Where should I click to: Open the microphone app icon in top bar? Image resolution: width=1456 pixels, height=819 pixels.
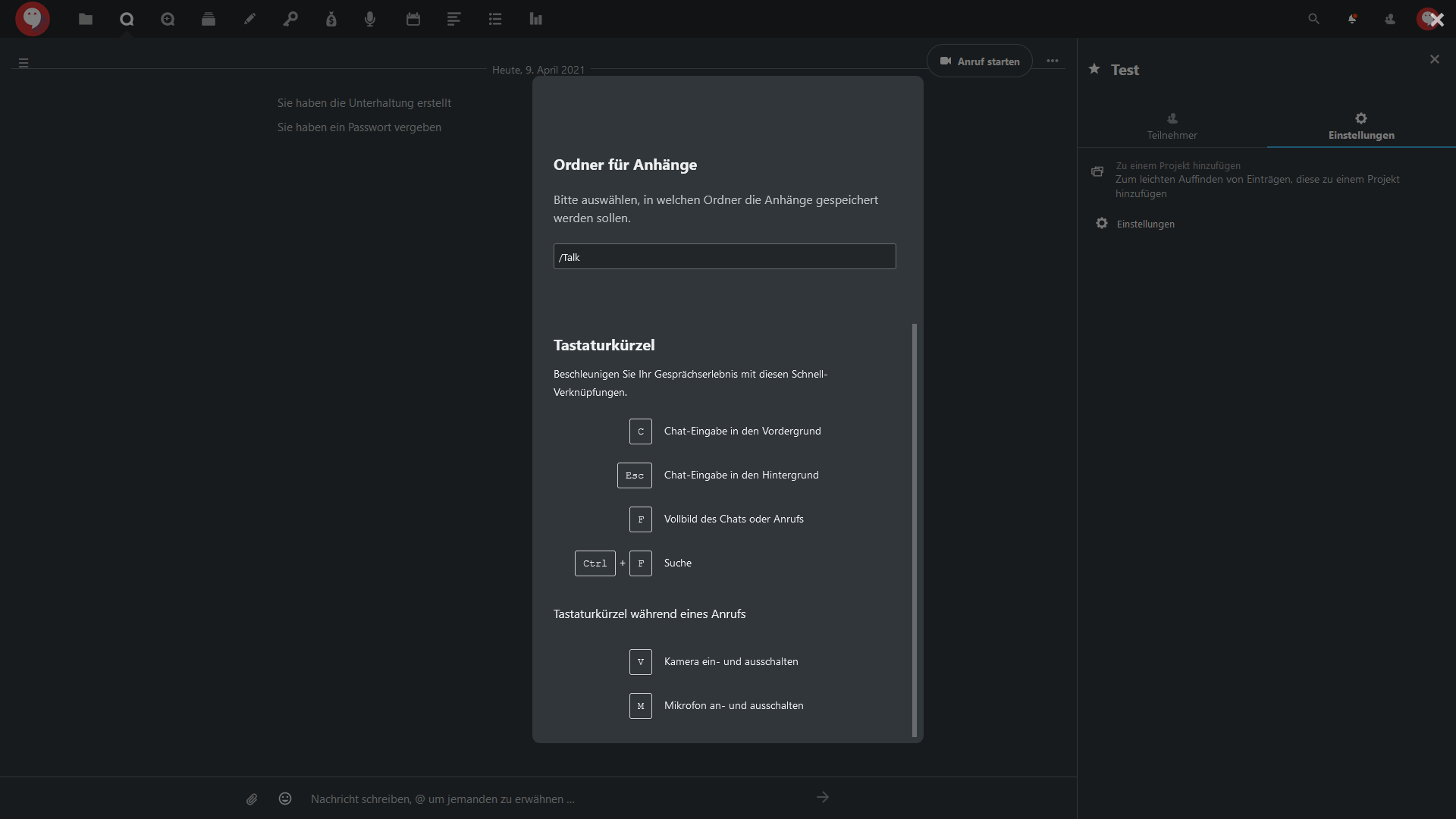(370, 19)
